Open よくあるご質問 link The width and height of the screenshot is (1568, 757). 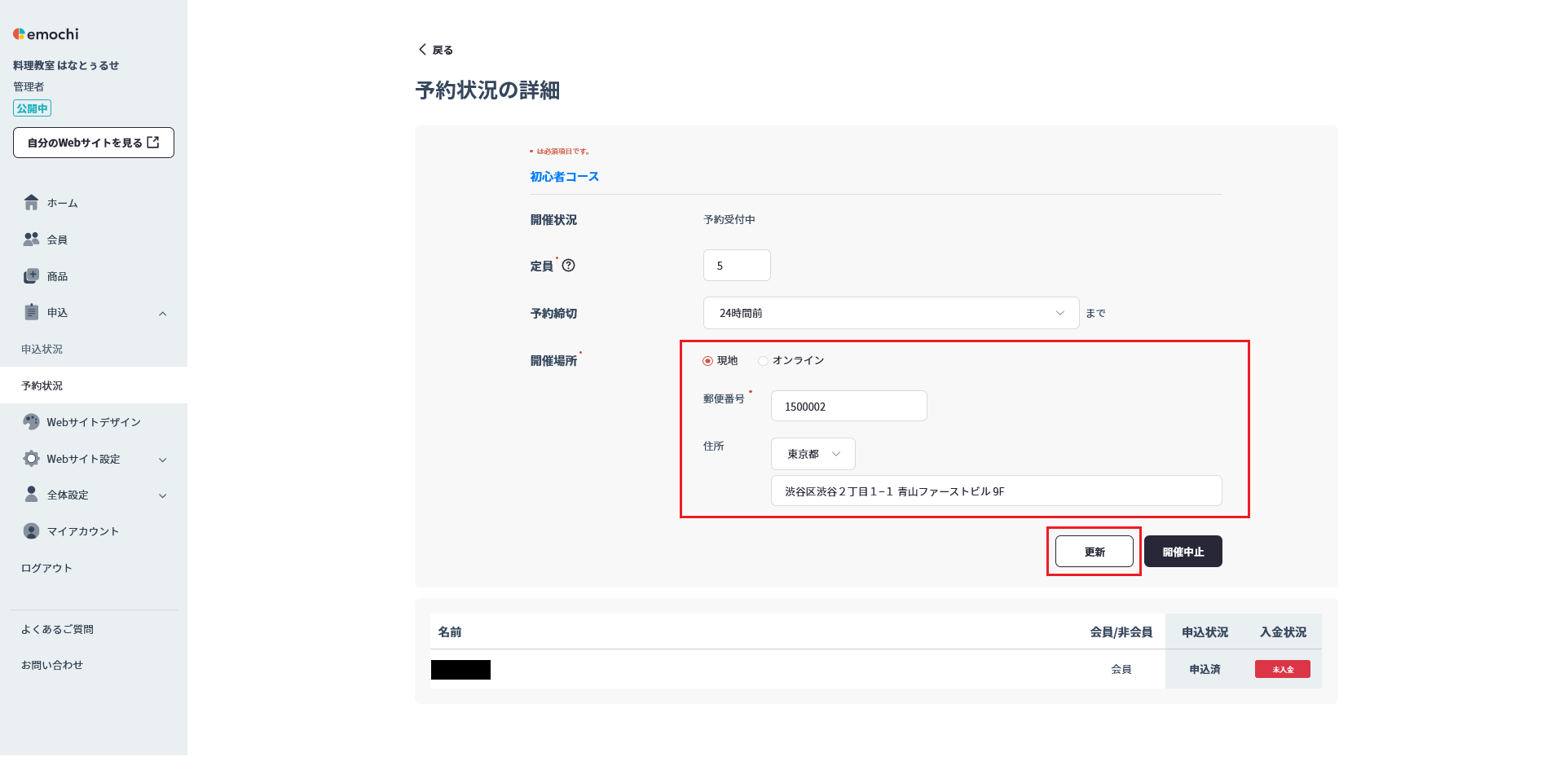coord(57,629)
